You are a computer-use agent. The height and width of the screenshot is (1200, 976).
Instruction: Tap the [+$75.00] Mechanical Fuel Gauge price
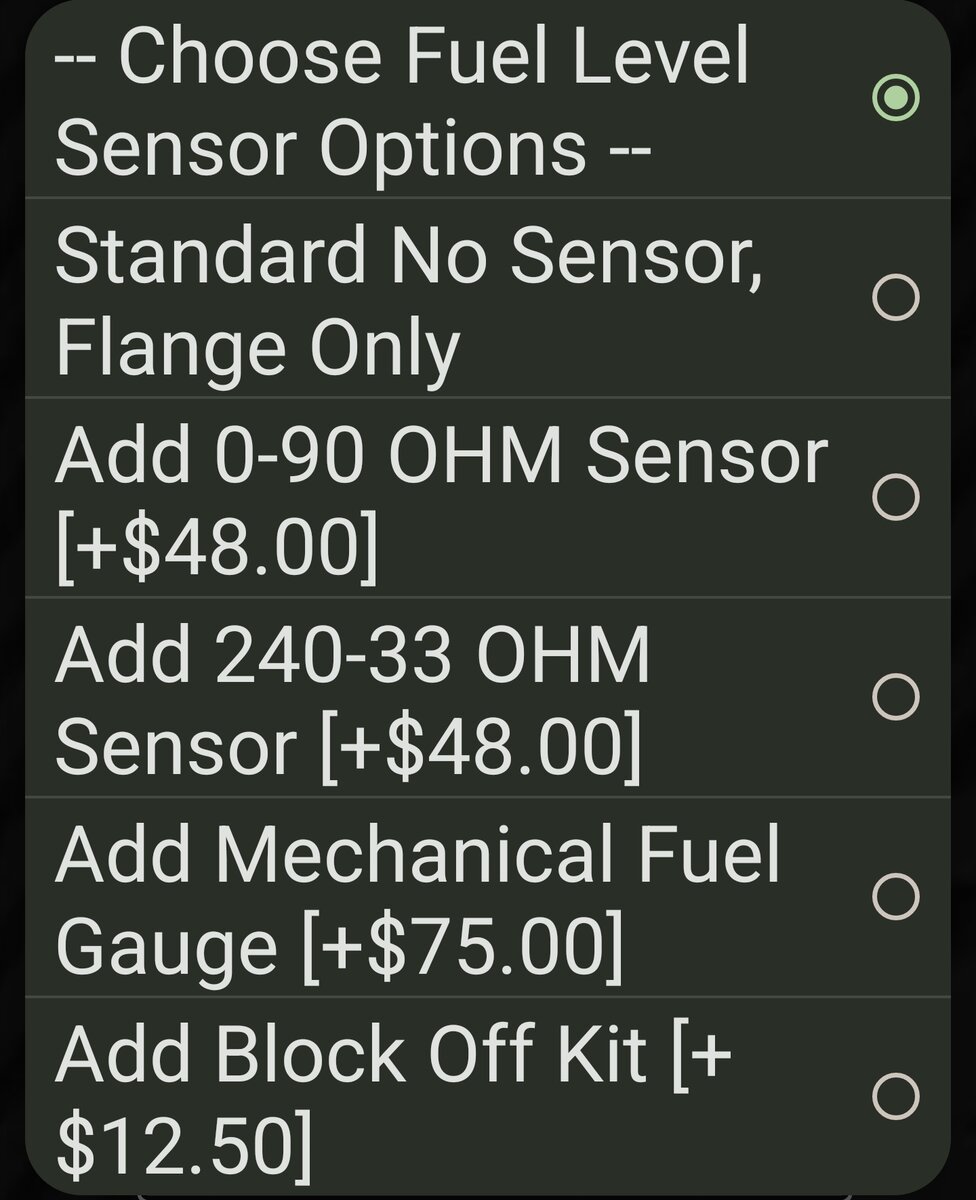tap(462, 946)
